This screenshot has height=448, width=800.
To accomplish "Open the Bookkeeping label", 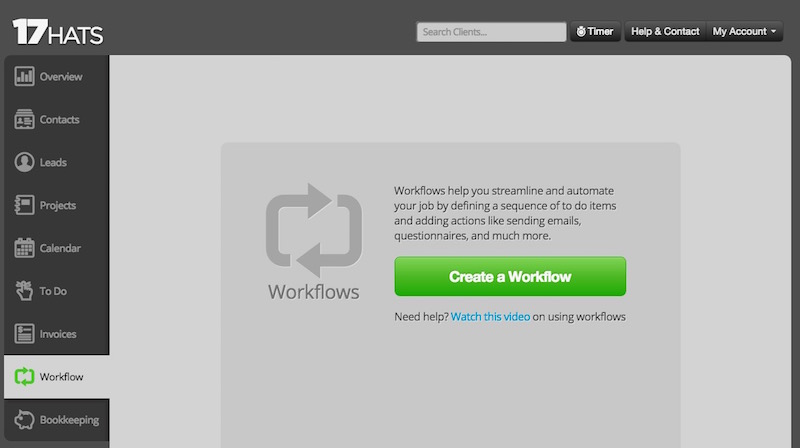I will tap(69, 420).
